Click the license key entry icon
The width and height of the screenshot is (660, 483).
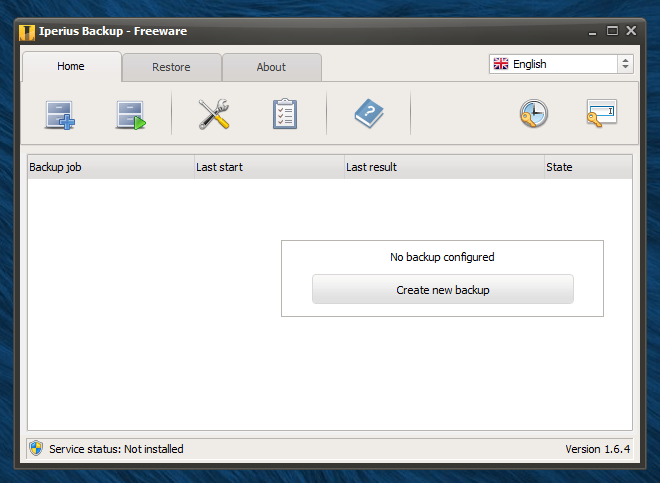point(601,113)
